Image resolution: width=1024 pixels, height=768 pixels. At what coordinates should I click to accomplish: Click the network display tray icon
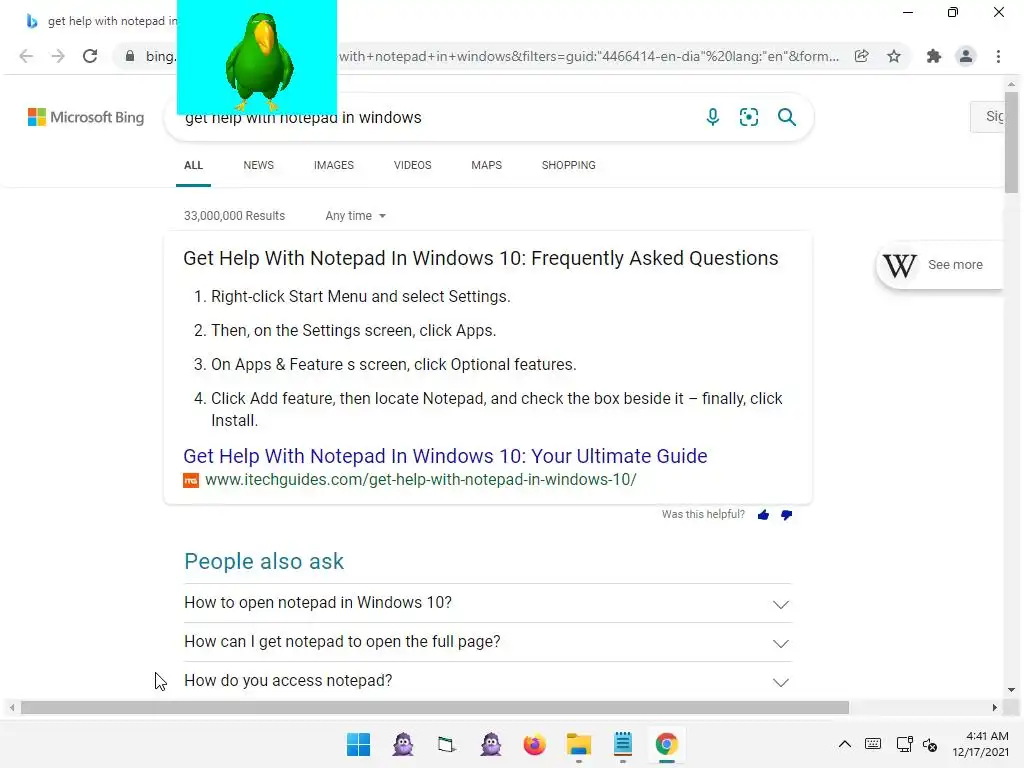[904, 744]
